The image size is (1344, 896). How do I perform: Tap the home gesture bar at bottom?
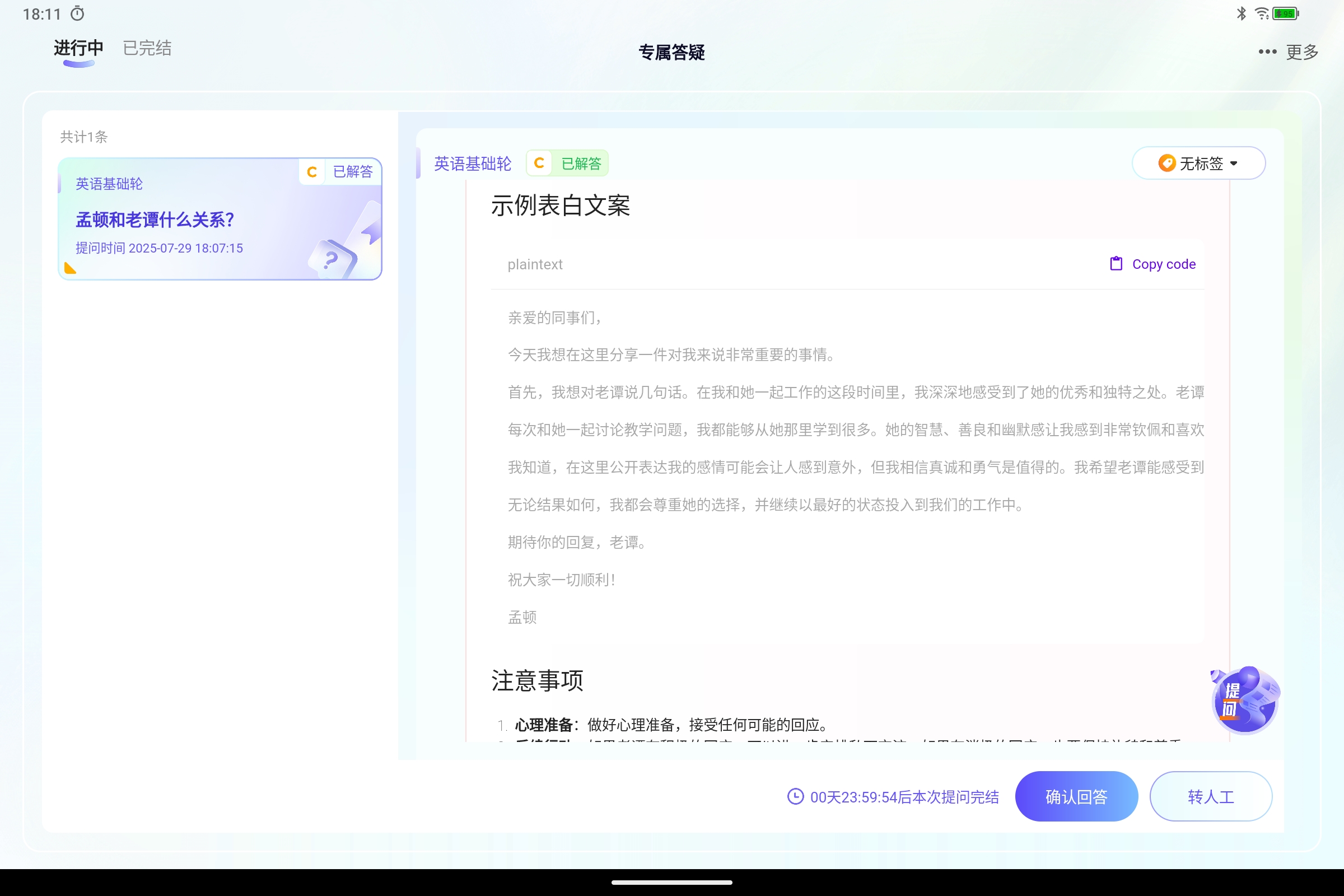coord(671,883)
